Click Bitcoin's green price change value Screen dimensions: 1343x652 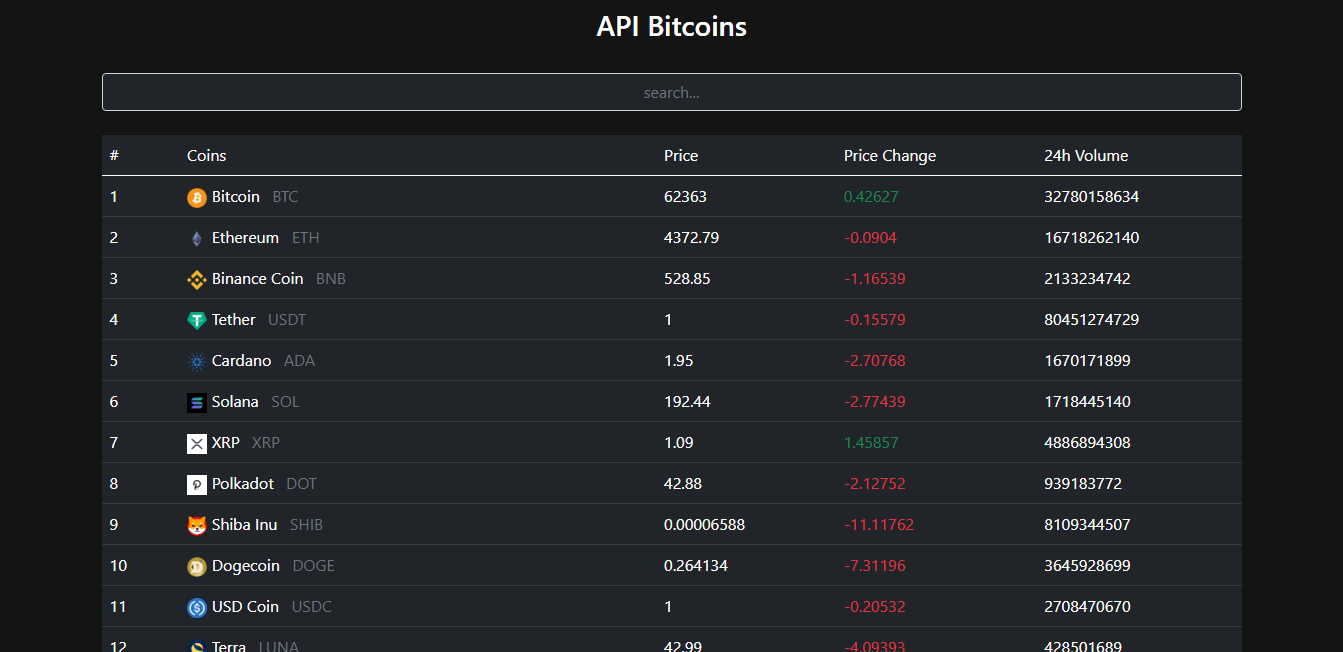point(870,197)
